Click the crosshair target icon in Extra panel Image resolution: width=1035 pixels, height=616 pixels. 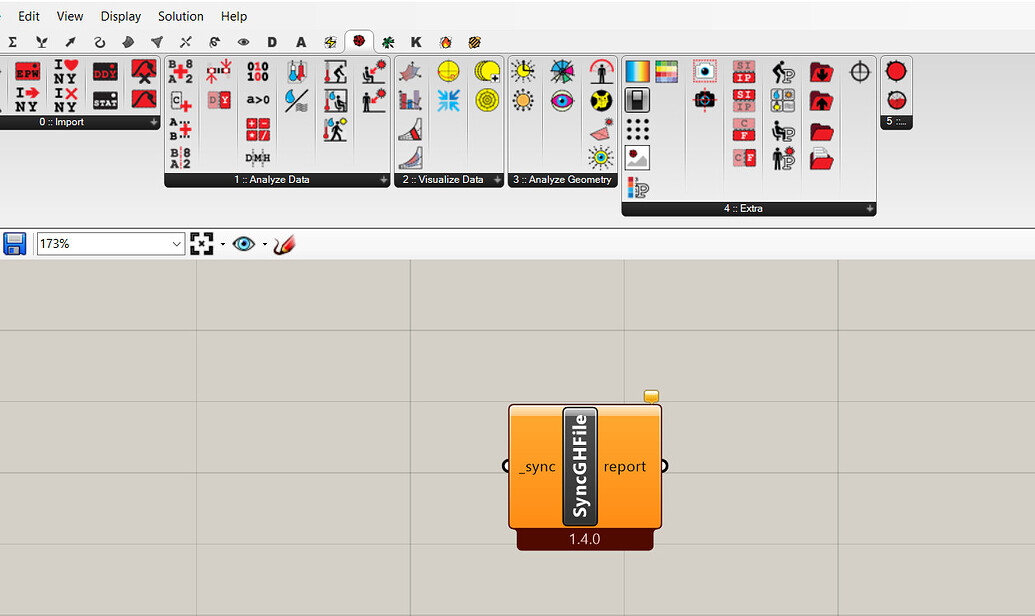(859, 71)
